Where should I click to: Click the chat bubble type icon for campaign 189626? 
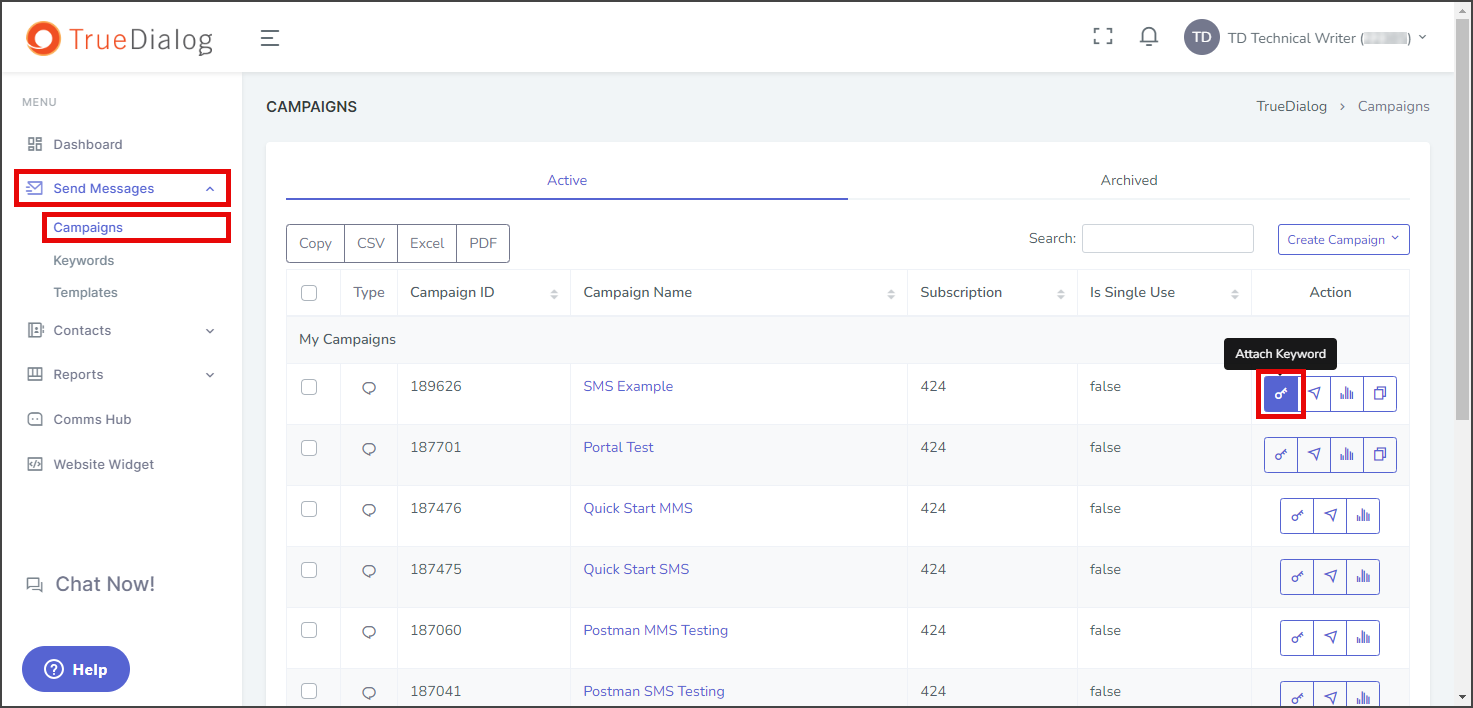[x=369, y=388]
